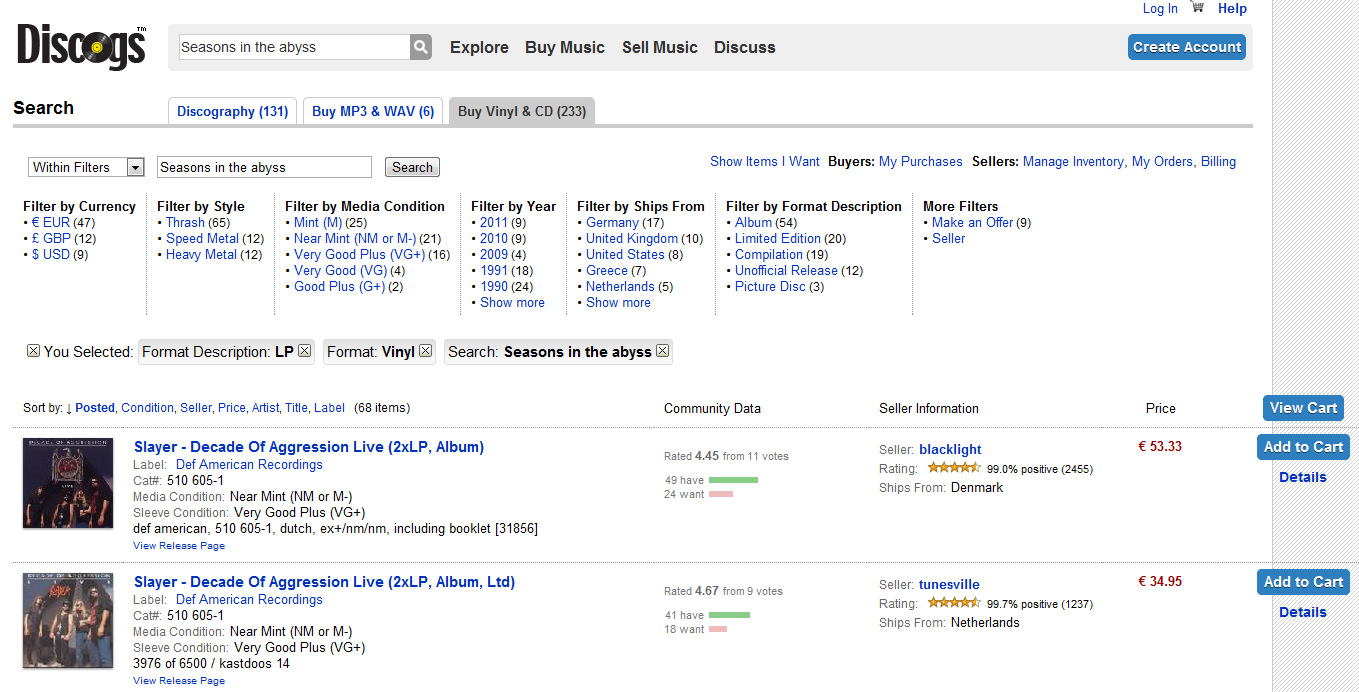The image size is (1359, 692).
Task: Click the Search button beside filter field
Action: point(412,167)
